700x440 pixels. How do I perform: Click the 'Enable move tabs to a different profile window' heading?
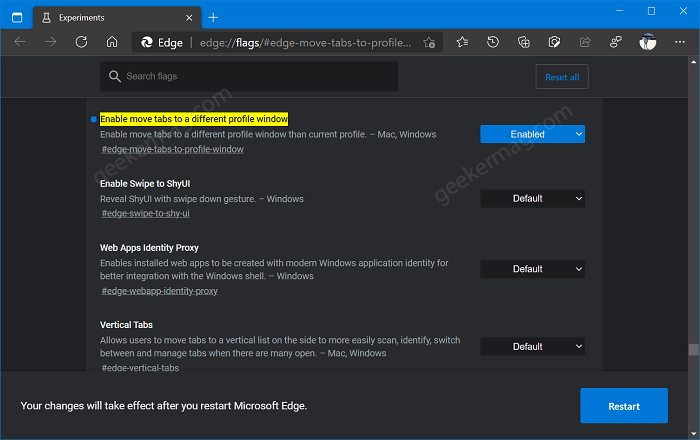194,119
